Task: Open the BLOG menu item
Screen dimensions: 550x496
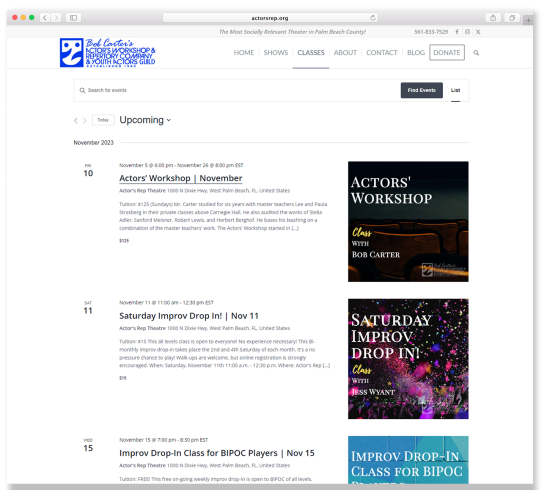Action: (x=416, y=53)
